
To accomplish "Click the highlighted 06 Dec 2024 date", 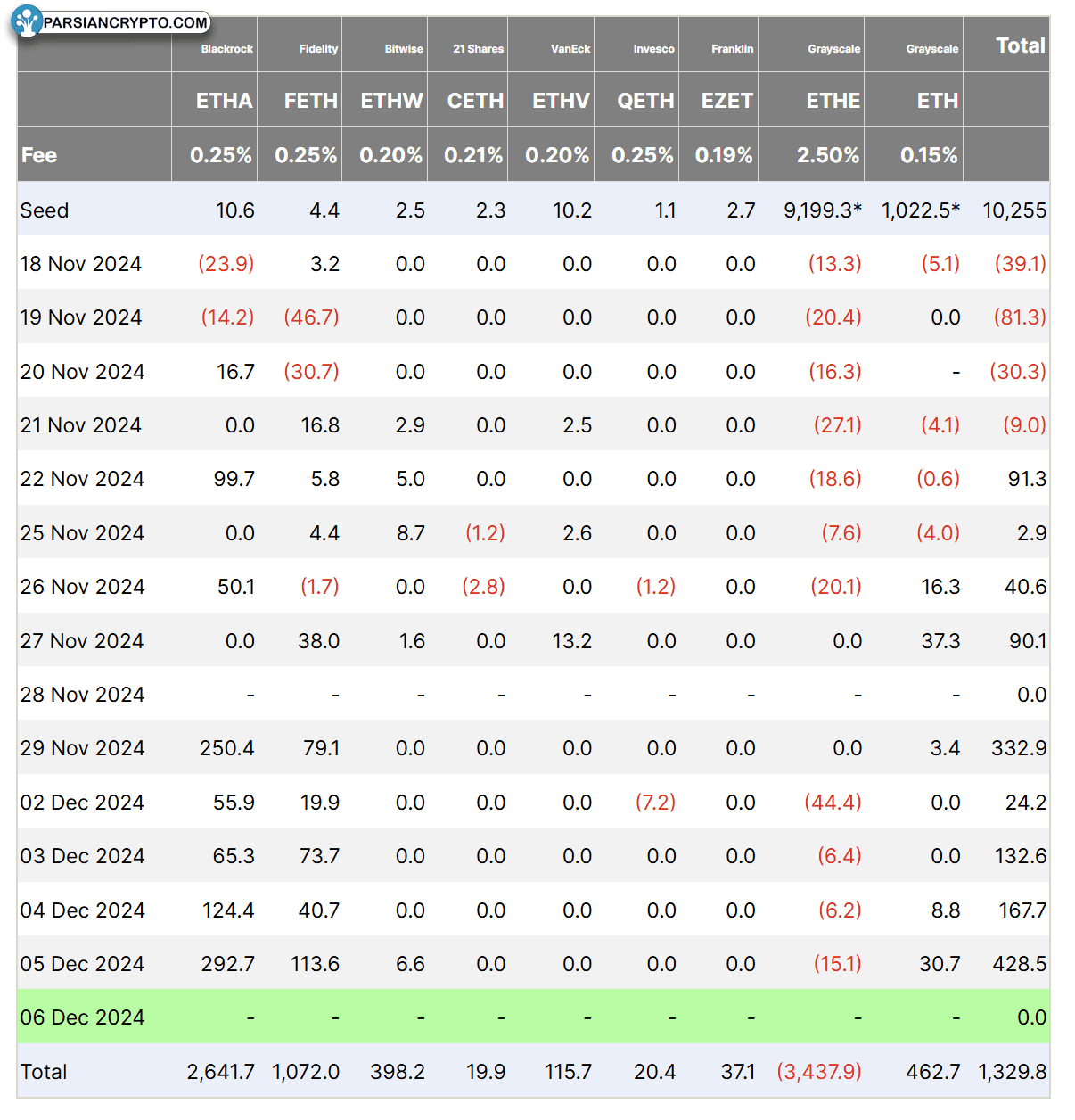I will (x=82, y=1017).
